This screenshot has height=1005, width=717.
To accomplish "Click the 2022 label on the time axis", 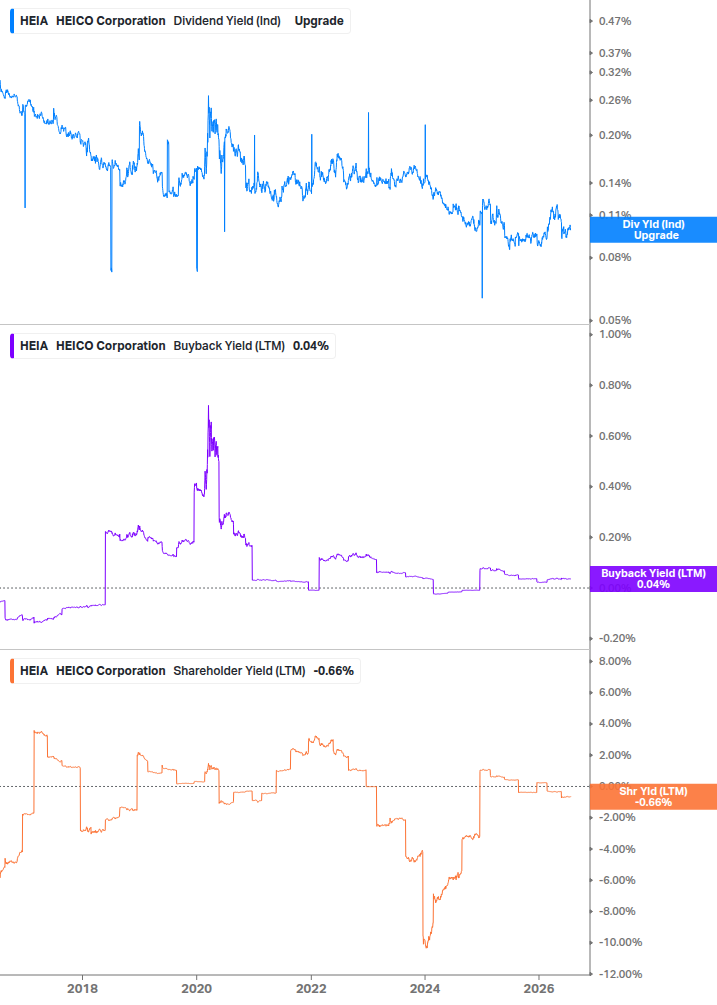I will (311, 988).
